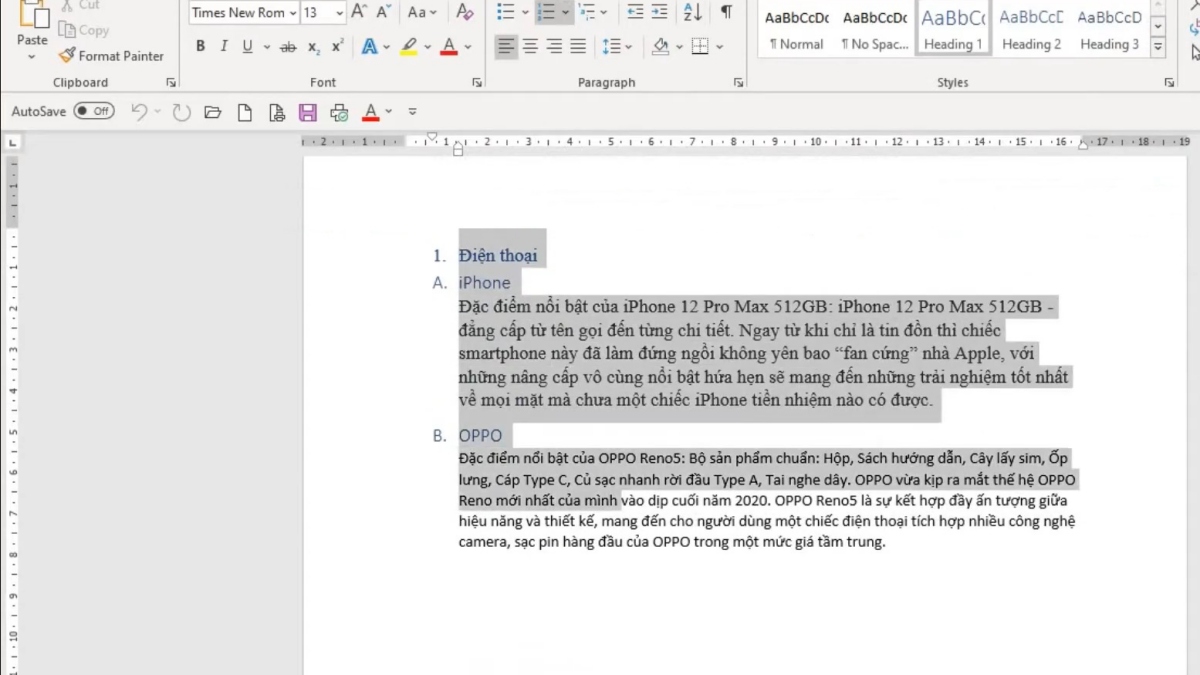Select Align Left paragraph alignment

(x=506, y=46)
